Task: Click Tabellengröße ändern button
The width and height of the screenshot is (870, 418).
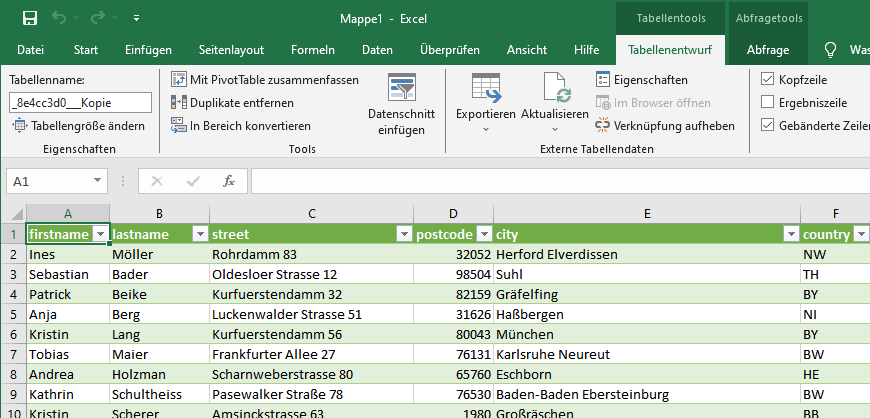Action: pos(79,126)
